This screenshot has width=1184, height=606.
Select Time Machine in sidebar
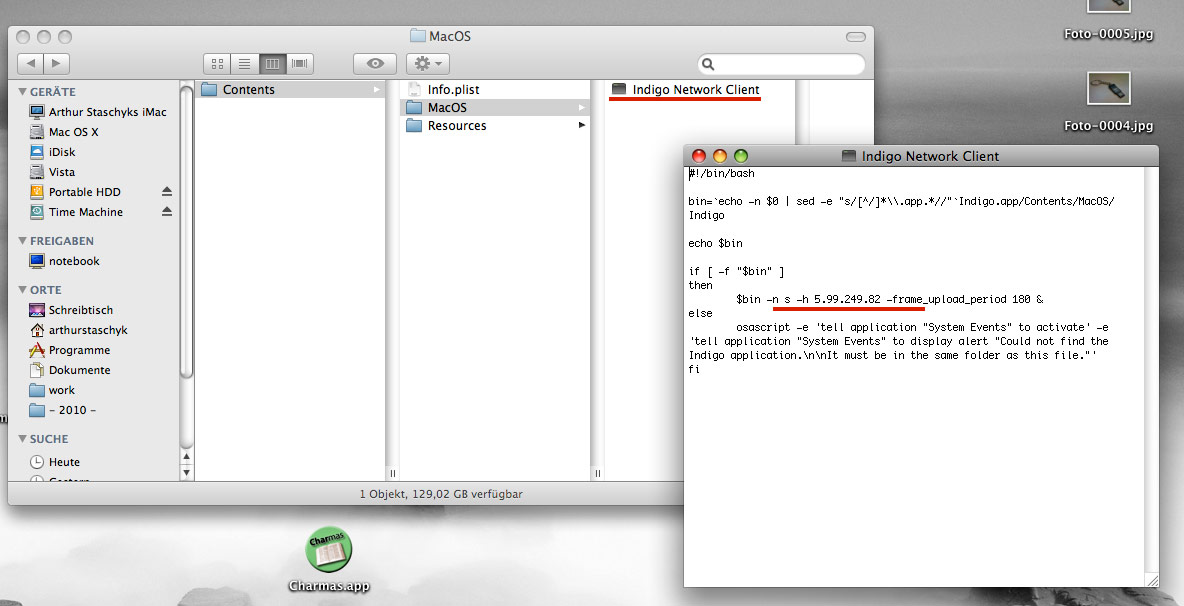point(76,212)
